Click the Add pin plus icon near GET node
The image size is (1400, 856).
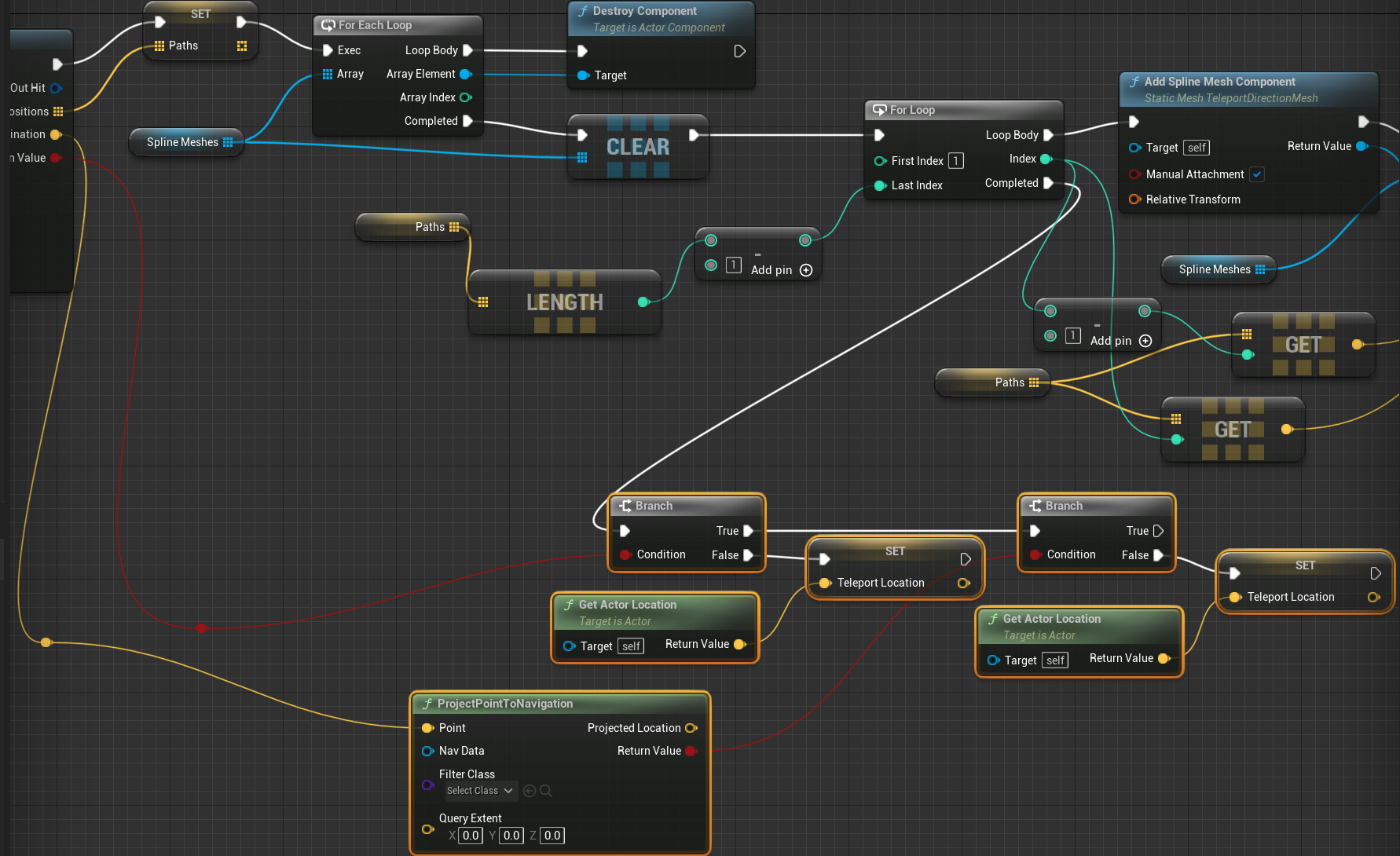coord(1145,341)
